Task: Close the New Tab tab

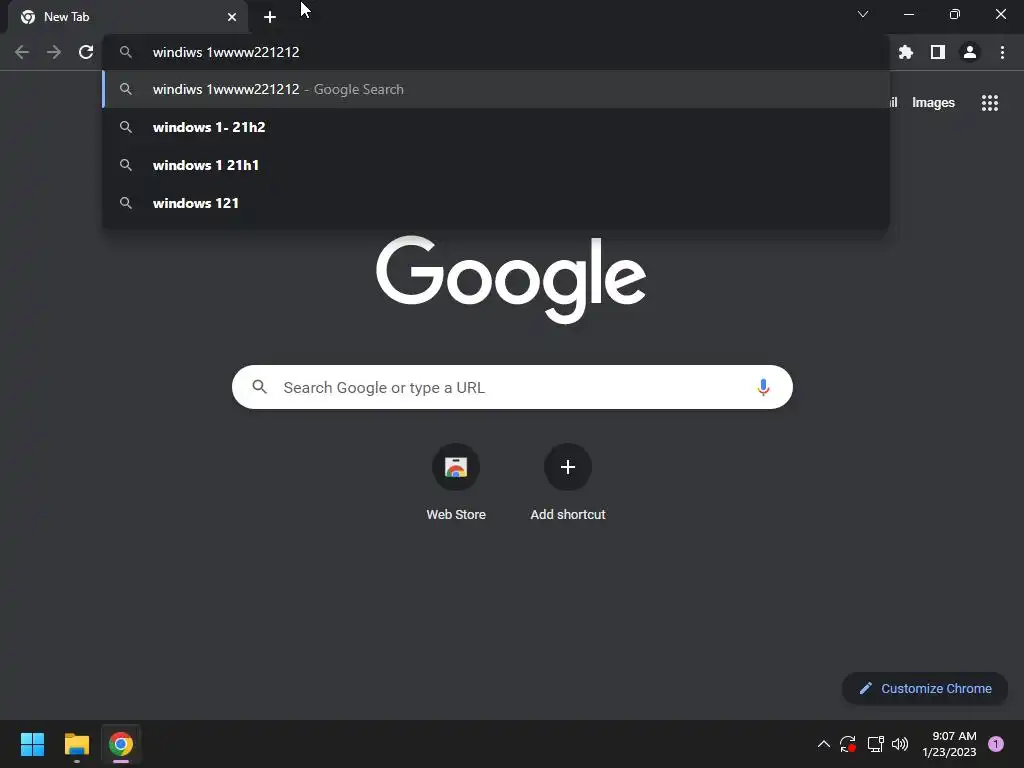Action: click(232, 17)
